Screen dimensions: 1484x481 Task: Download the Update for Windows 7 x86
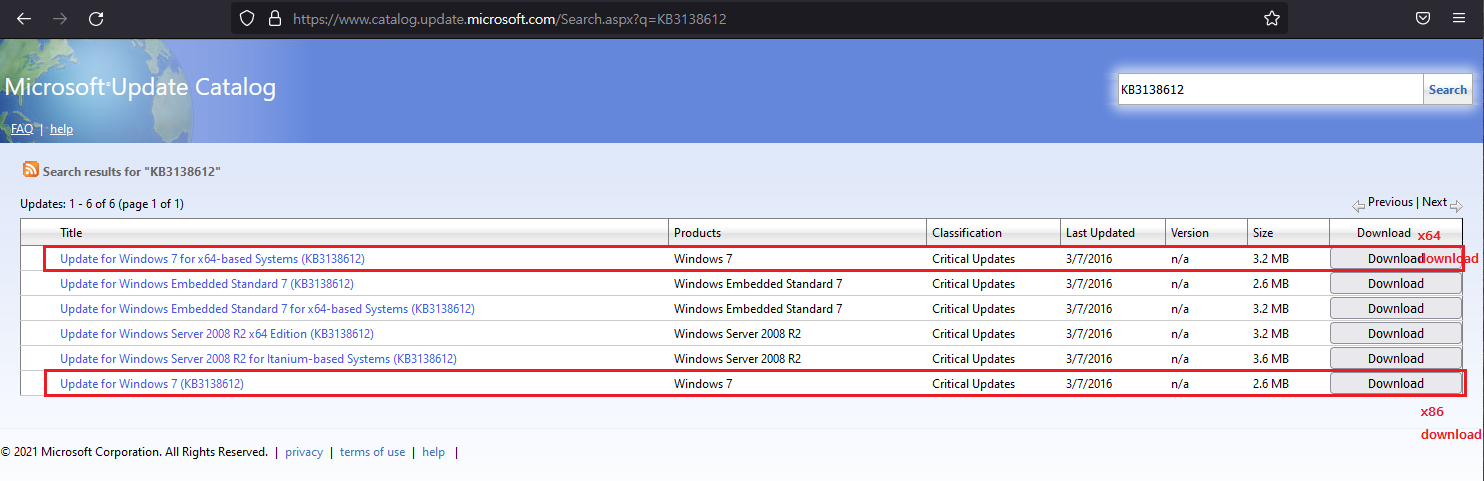point(1395,384)
